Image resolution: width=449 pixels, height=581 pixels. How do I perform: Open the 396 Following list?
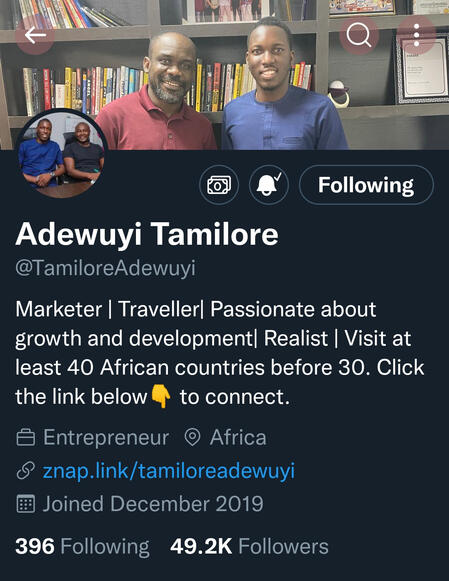point(82,547)
